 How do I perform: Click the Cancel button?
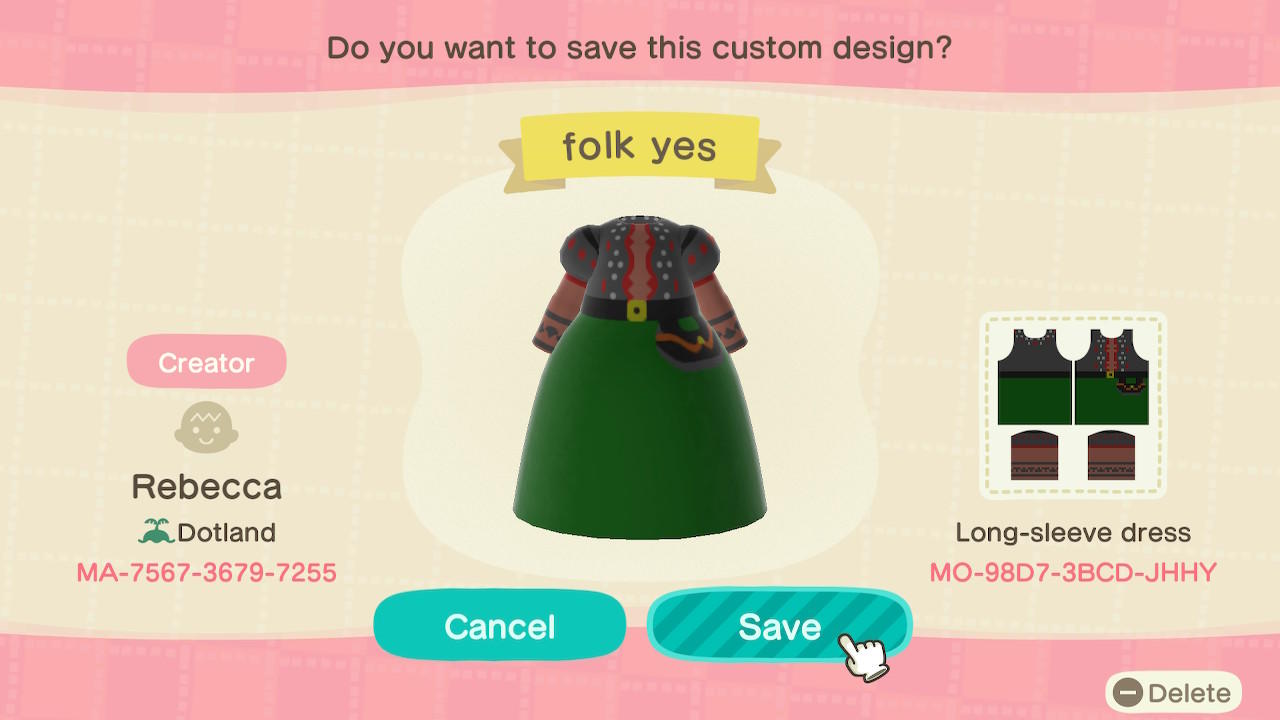tap(499, 626)
